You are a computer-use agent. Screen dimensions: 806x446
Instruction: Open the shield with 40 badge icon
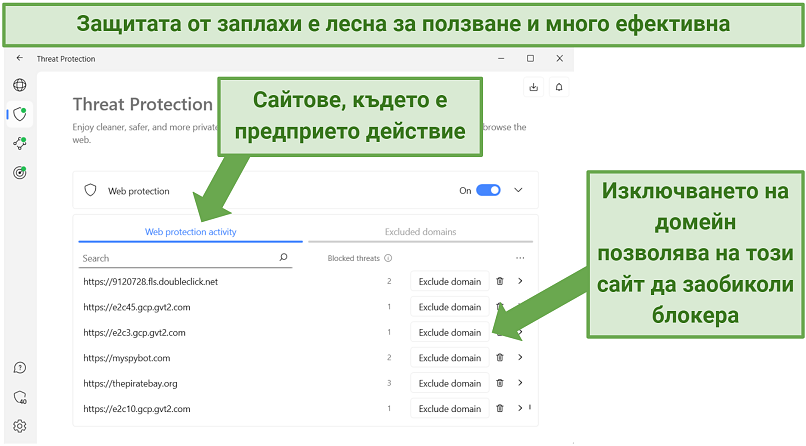20,397
